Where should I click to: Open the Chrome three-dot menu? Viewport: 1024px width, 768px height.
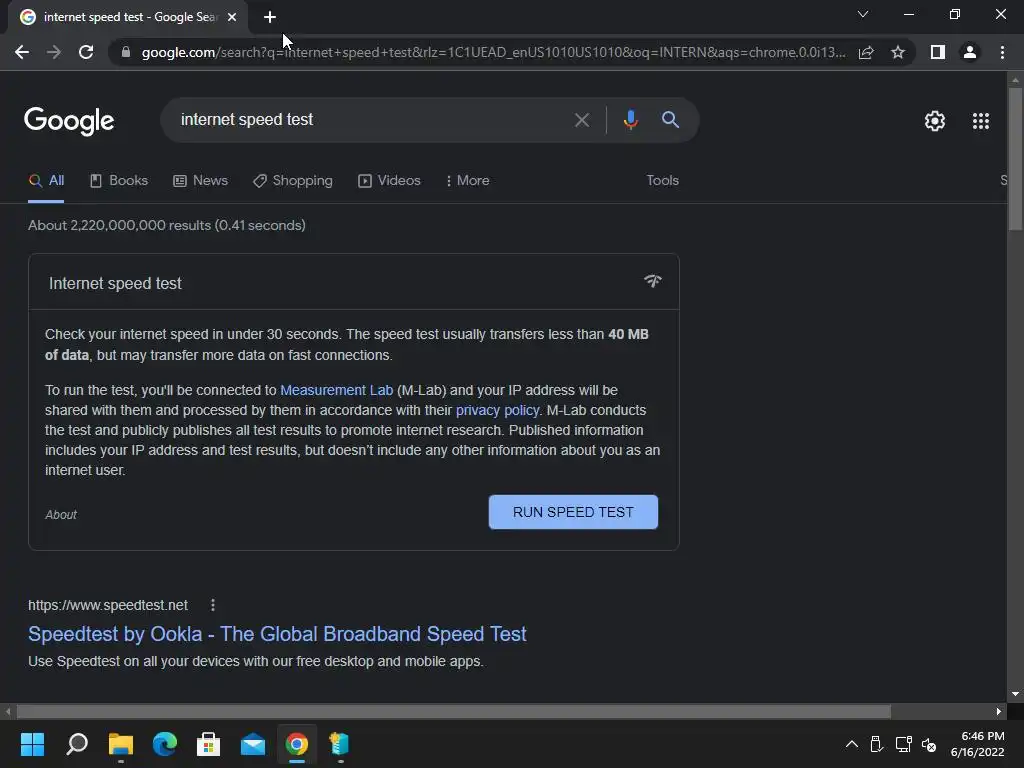tap(1002, 52)
